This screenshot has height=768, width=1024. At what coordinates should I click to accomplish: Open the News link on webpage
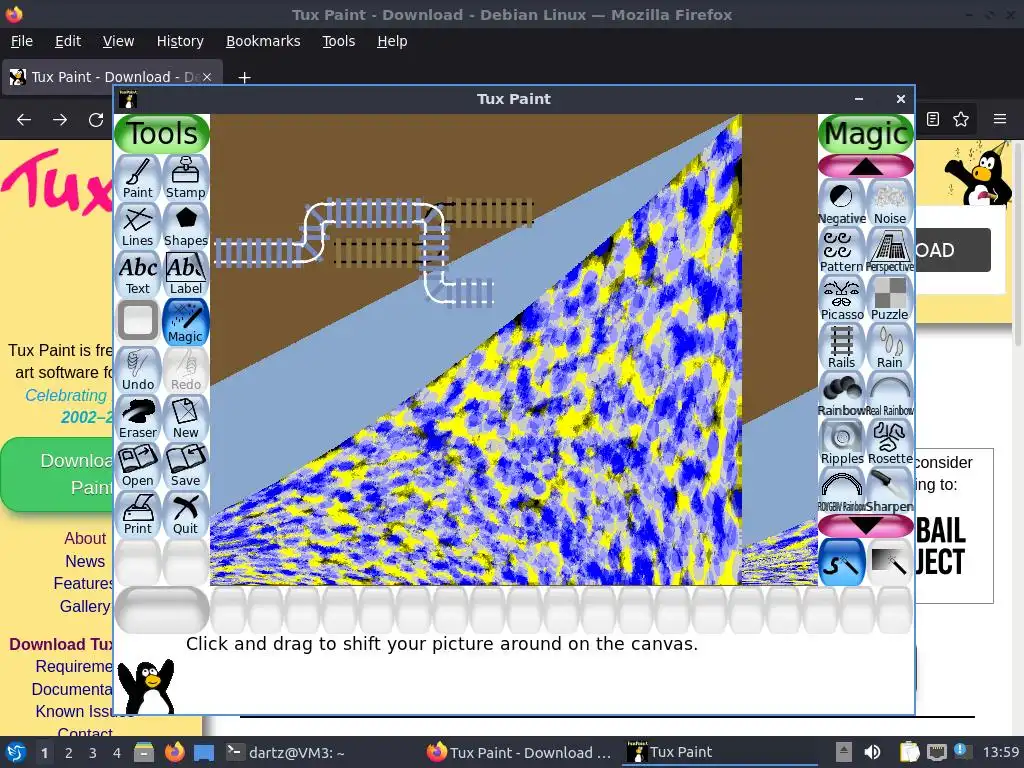pos(85,561)
